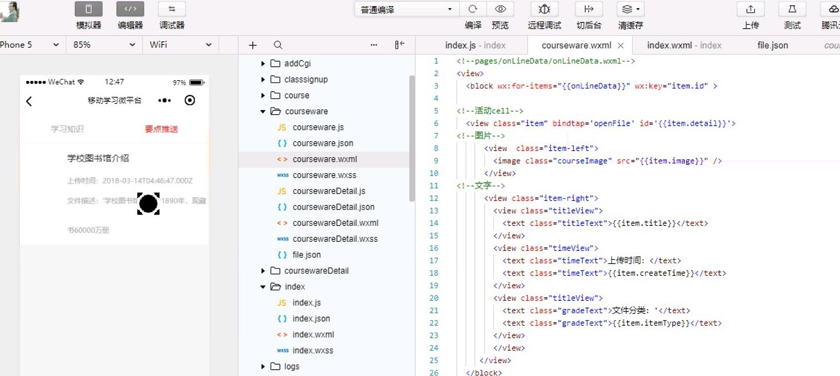Open the clear cache layers dropdown
Image resolution: width=840 pixels, height=376 pixels.
[x=631, y=9]
